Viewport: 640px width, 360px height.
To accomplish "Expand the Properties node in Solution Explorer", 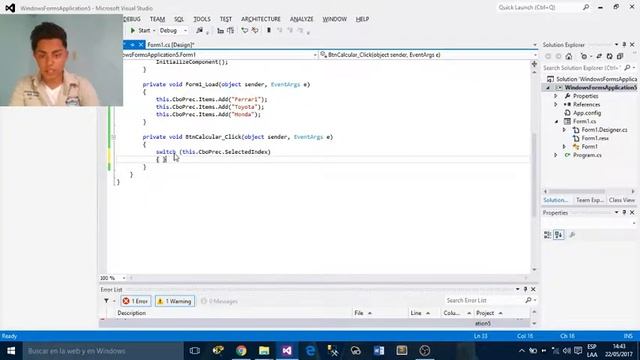I will pyautogui.click(x=556, y=96).
